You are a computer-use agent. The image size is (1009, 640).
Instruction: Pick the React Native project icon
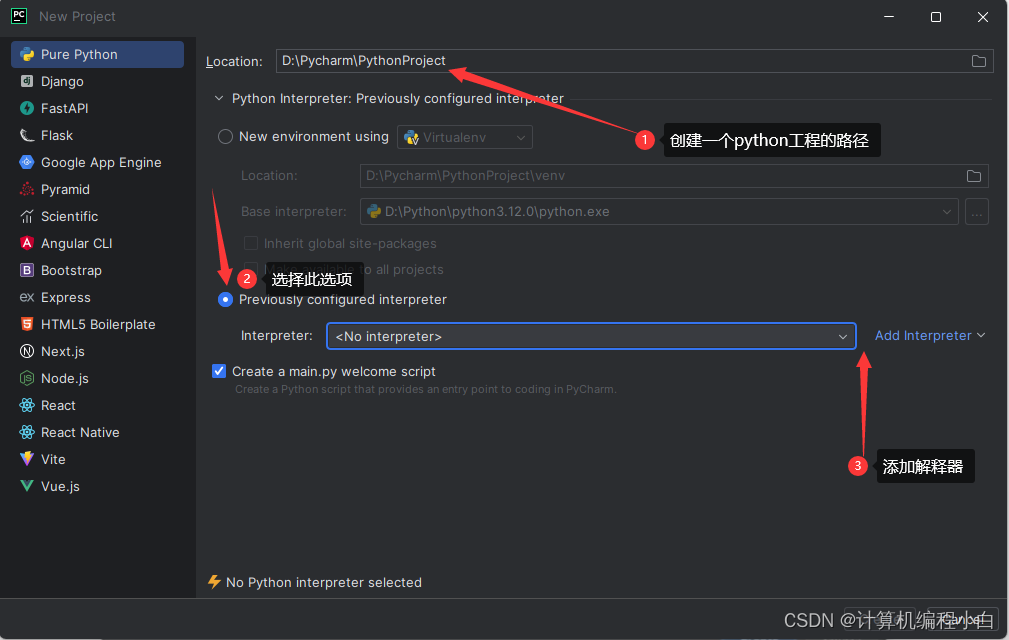(26, 432)
